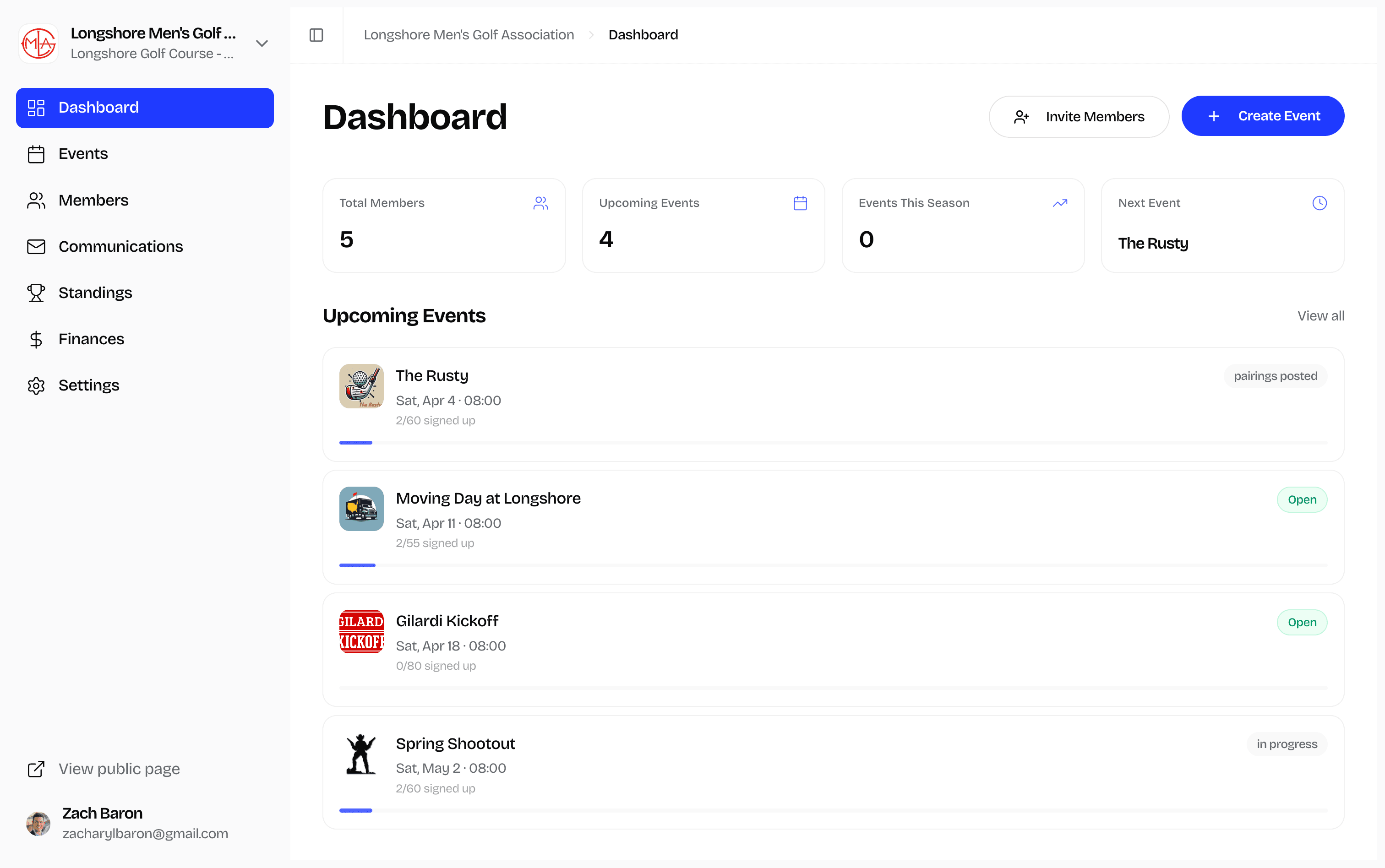Toggle the Open status on Gilardi Kickoff

(1302, 622)
